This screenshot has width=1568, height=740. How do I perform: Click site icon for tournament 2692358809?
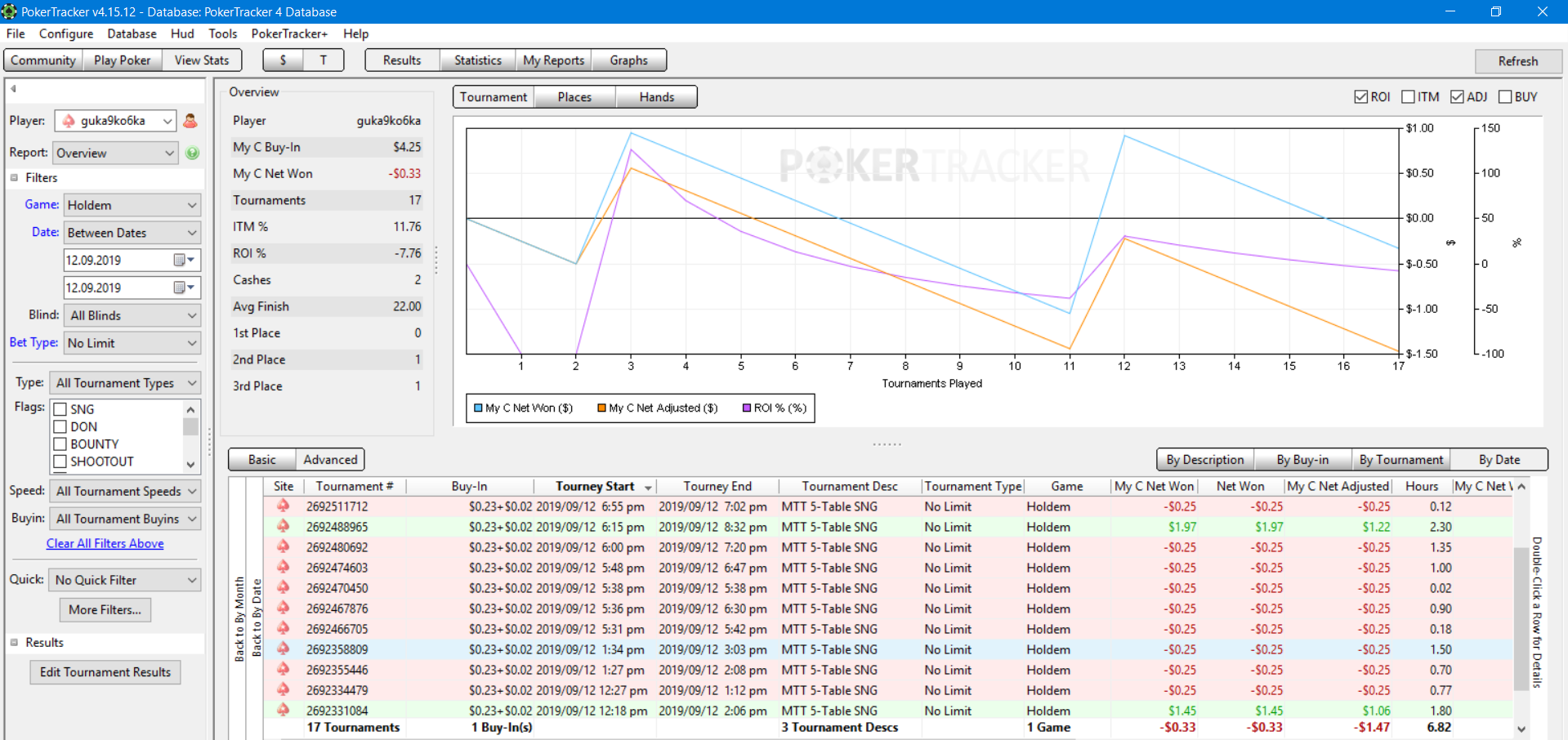tap(284, 649)
